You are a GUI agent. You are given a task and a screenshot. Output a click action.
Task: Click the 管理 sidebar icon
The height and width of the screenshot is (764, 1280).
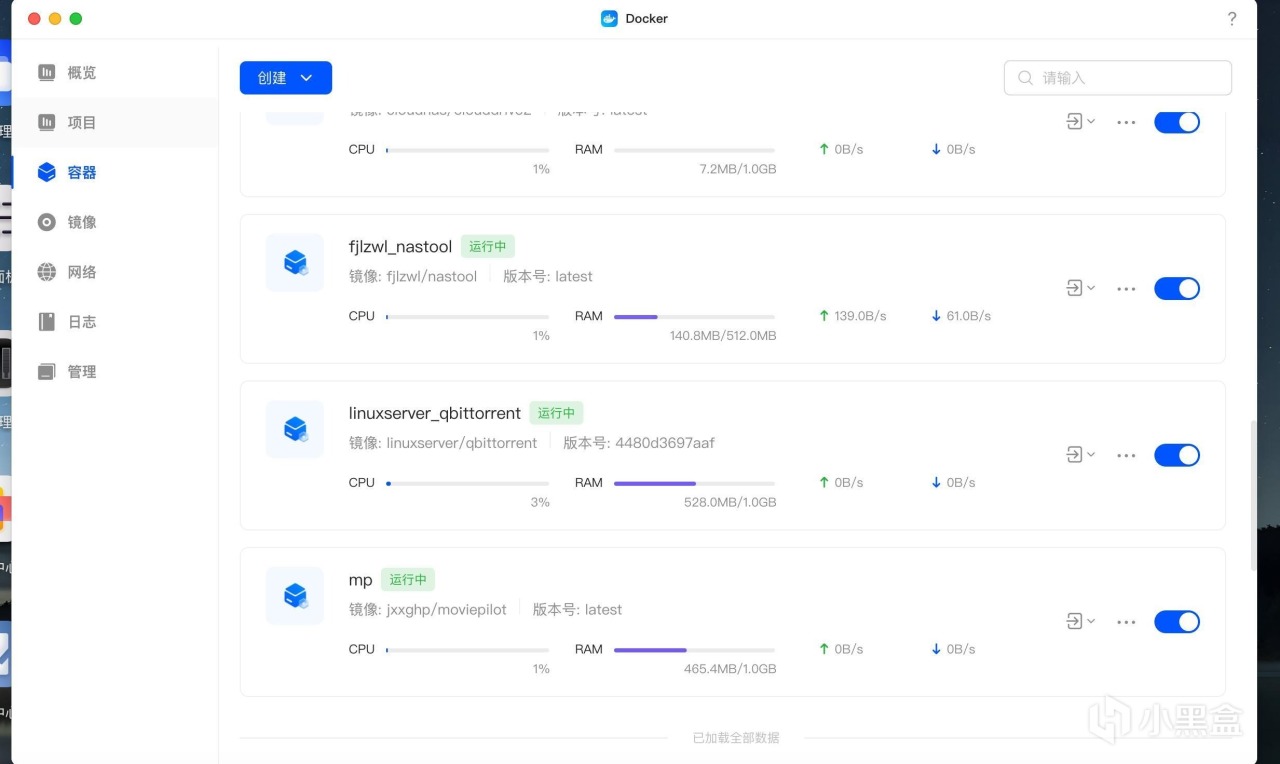pos(47,372)
